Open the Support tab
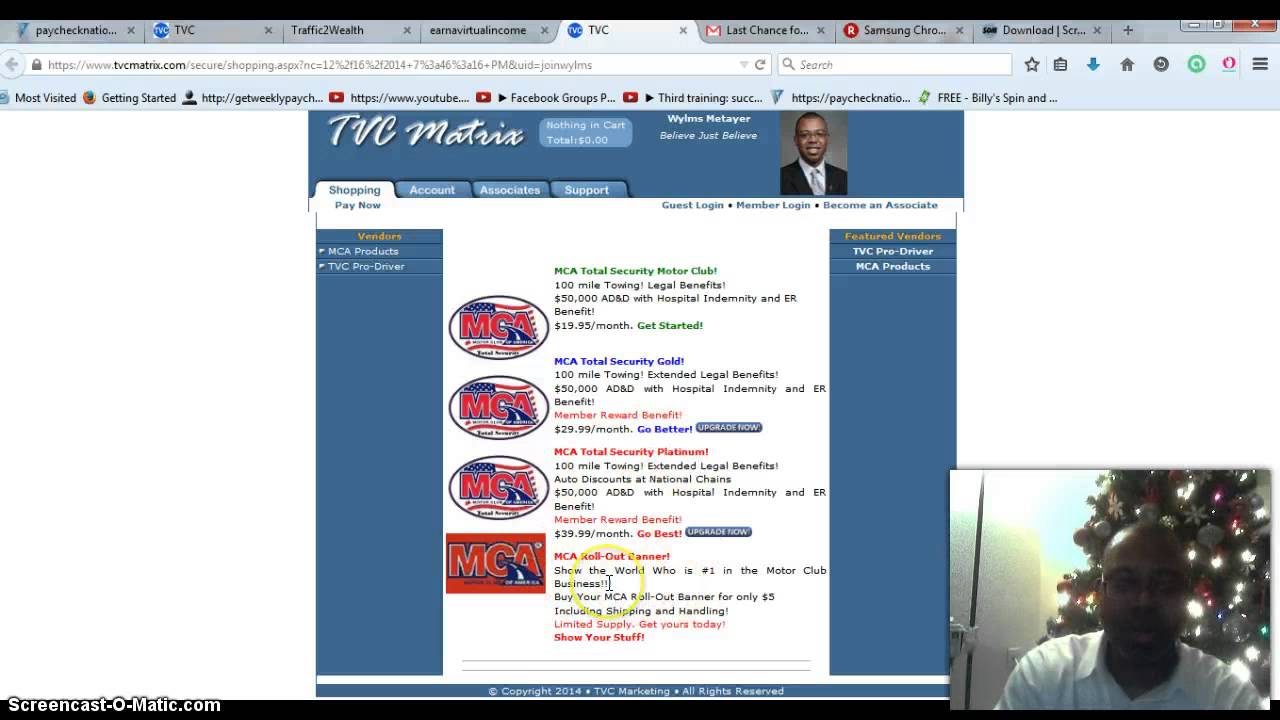This screenshot has width=1280, height=720. point(586,190)
